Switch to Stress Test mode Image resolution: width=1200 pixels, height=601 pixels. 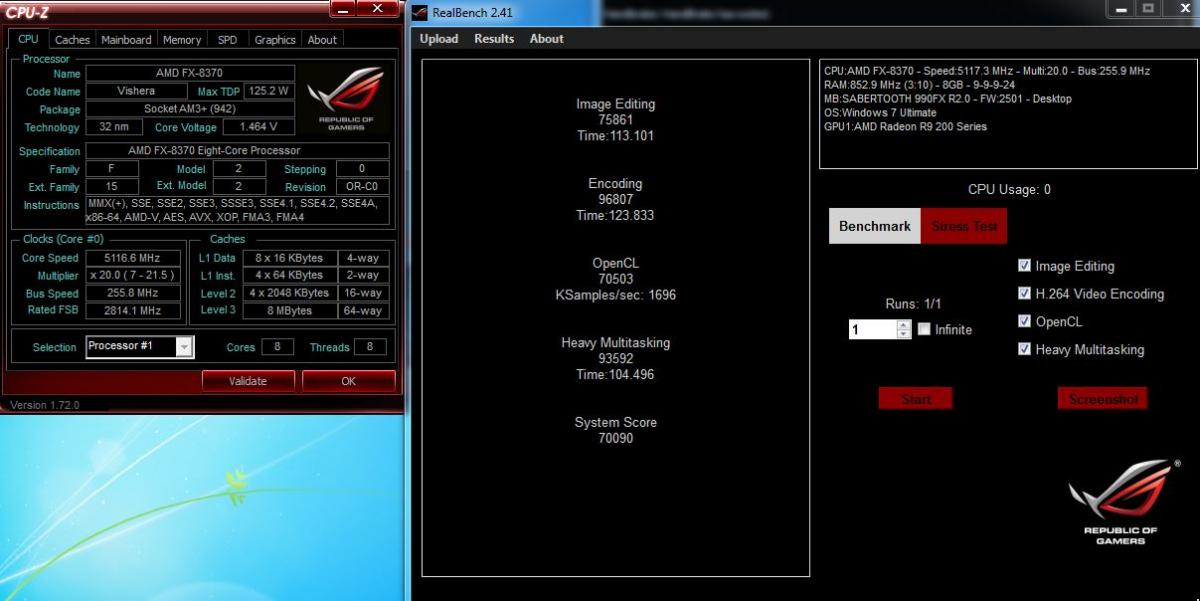pos(964,226)
